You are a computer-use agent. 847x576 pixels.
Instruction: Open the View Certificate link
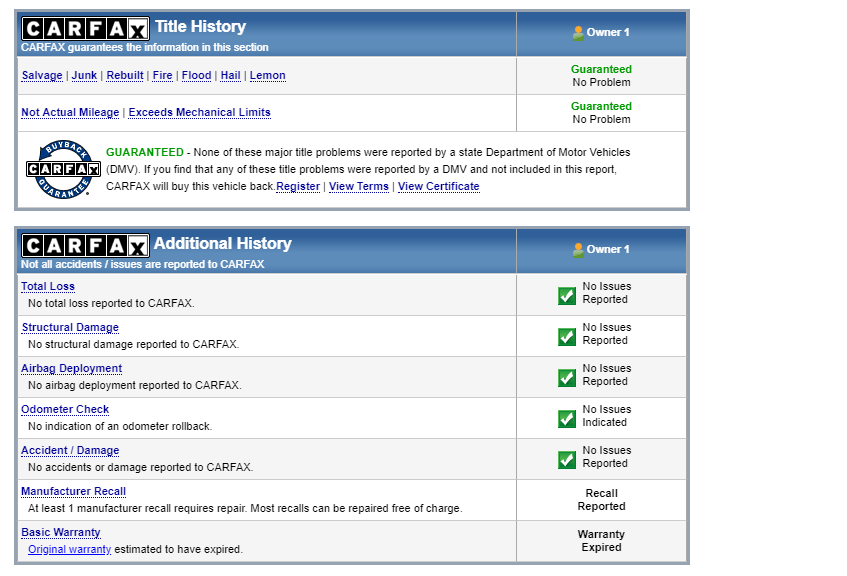pyautogui.click(x=439, y=186)
